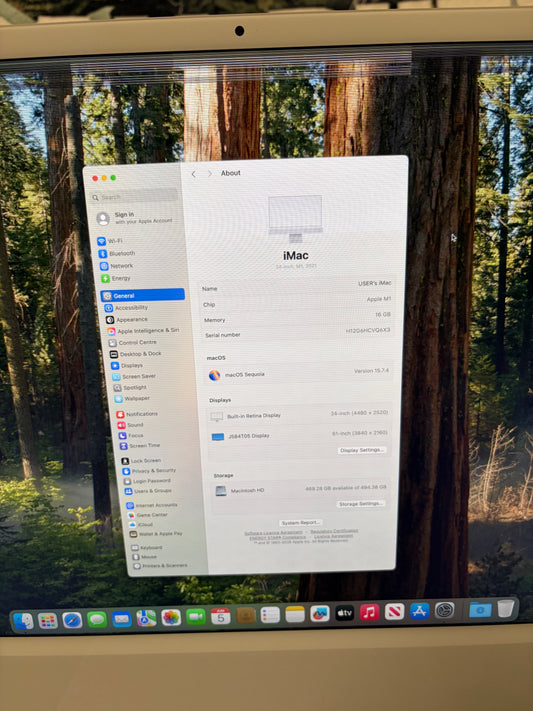
Task: Open Spotlight settings
Action: click(130, 388)
